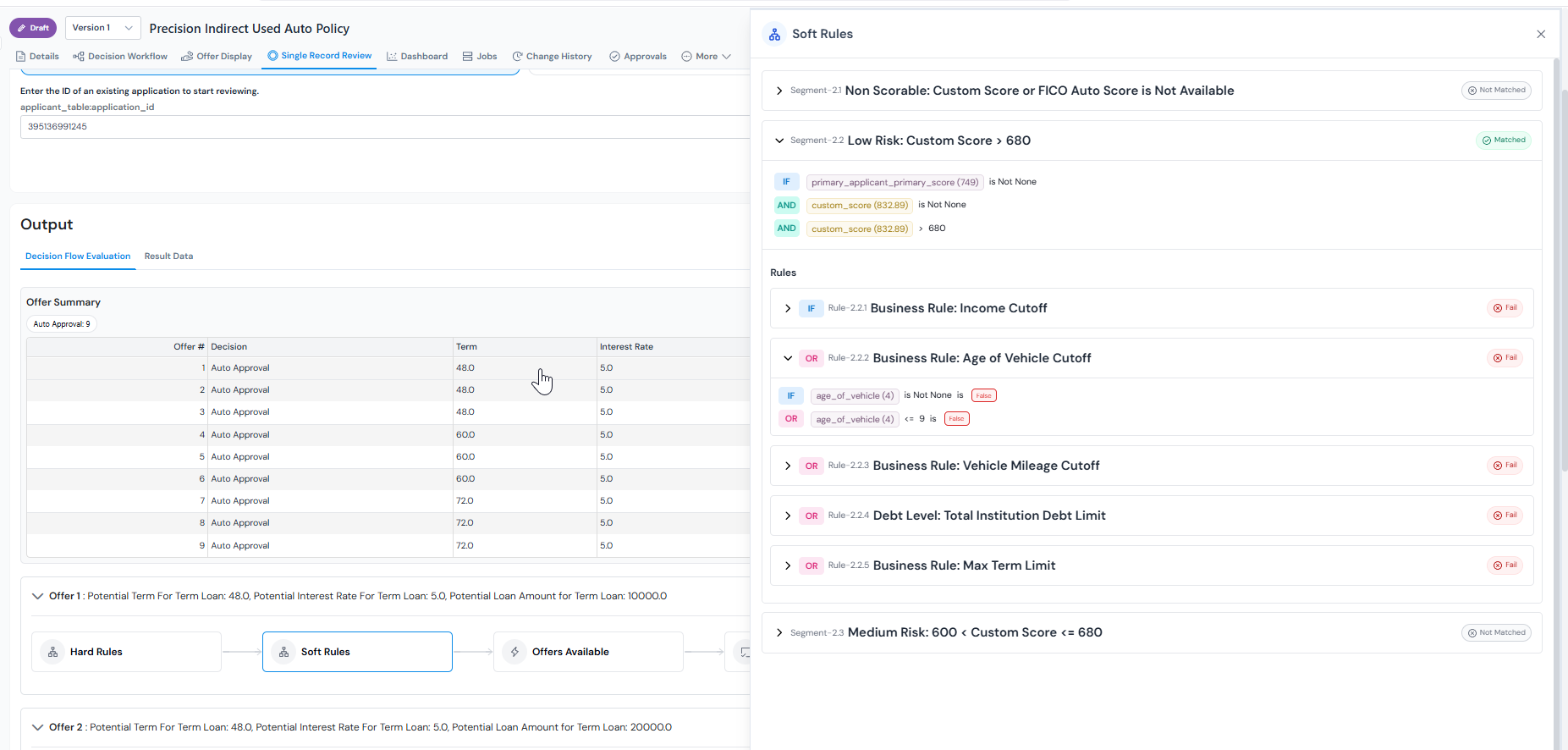Open the Approvals tab
This screenshot has width=1568, height=750.
pos(638,57)
